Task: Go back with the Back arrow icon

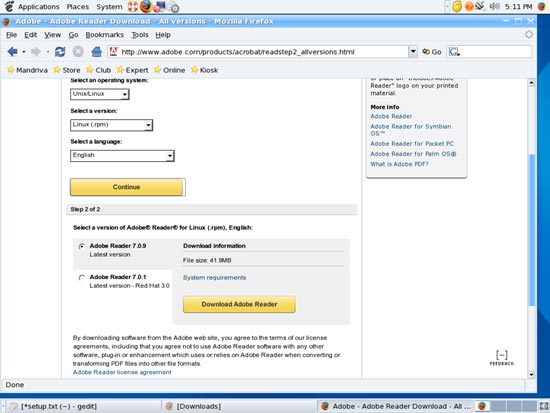Action: coord(12,52)
